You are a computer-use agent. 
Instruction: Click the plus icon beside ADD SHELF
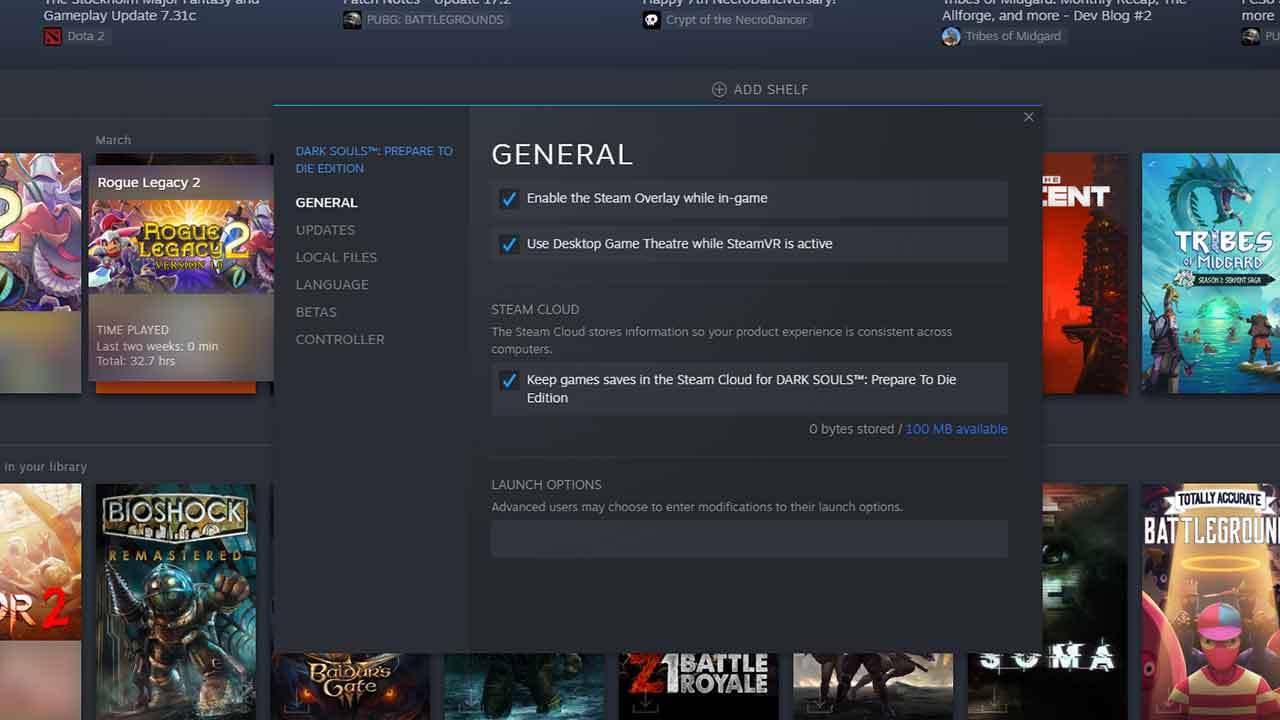[x=719, y=89]
